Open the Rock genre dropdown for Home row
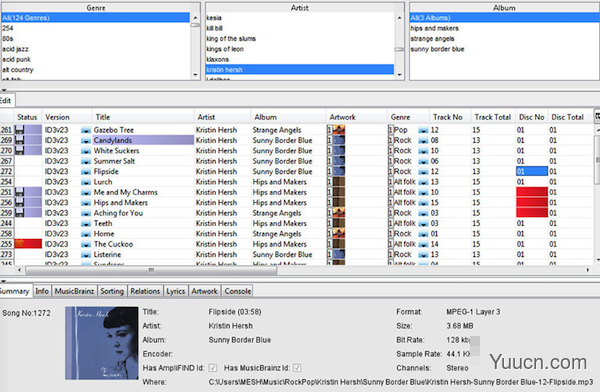Image resolution: width=600 pixels, height=392 pixels. tap(423, 234)
